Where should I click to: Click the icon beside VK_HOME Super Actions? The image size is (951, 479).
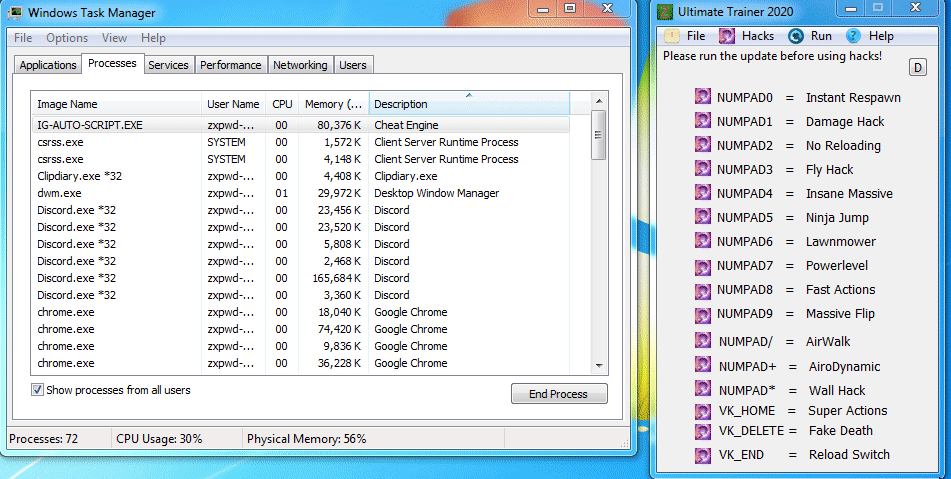[703, 410]
